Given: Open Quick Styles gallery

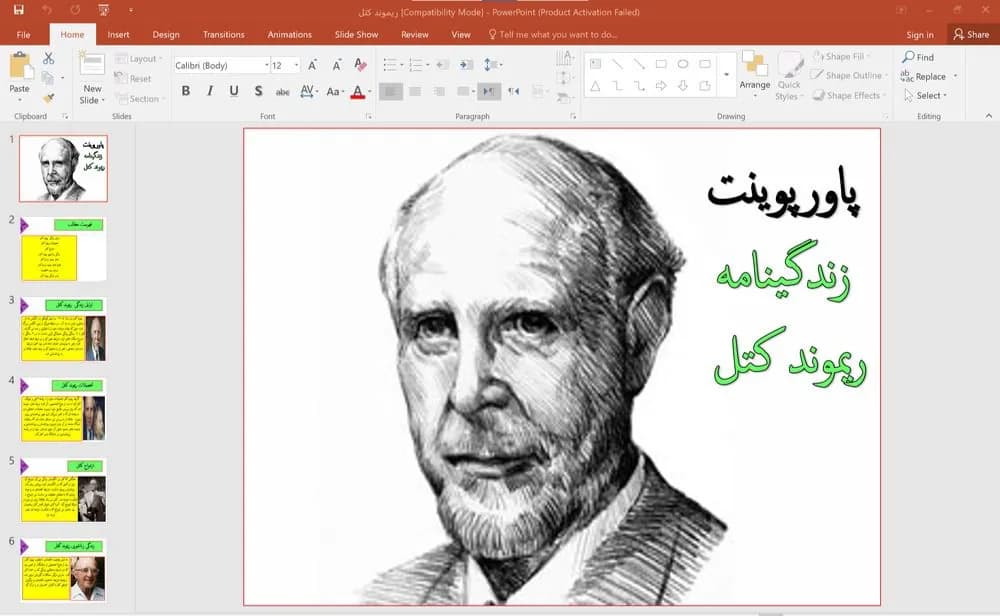Looking at the screenshot, I should tap(789, 76).
